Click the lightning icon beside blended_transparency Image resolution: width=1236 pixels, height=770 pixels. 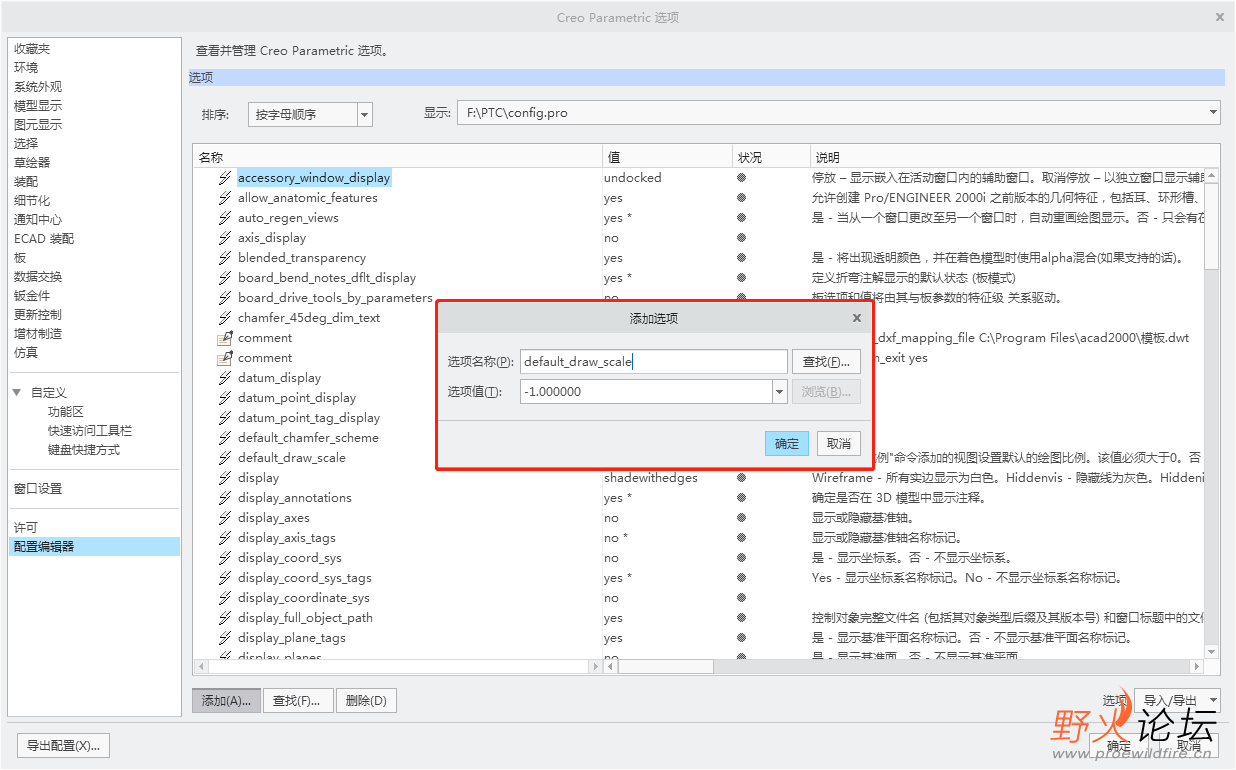[225, 258]
